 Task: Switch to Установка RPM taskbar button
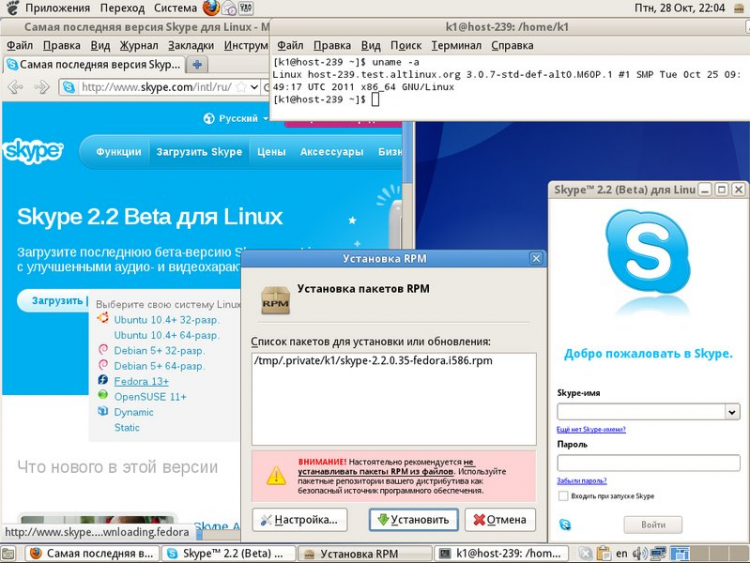(x=364, y=553)
